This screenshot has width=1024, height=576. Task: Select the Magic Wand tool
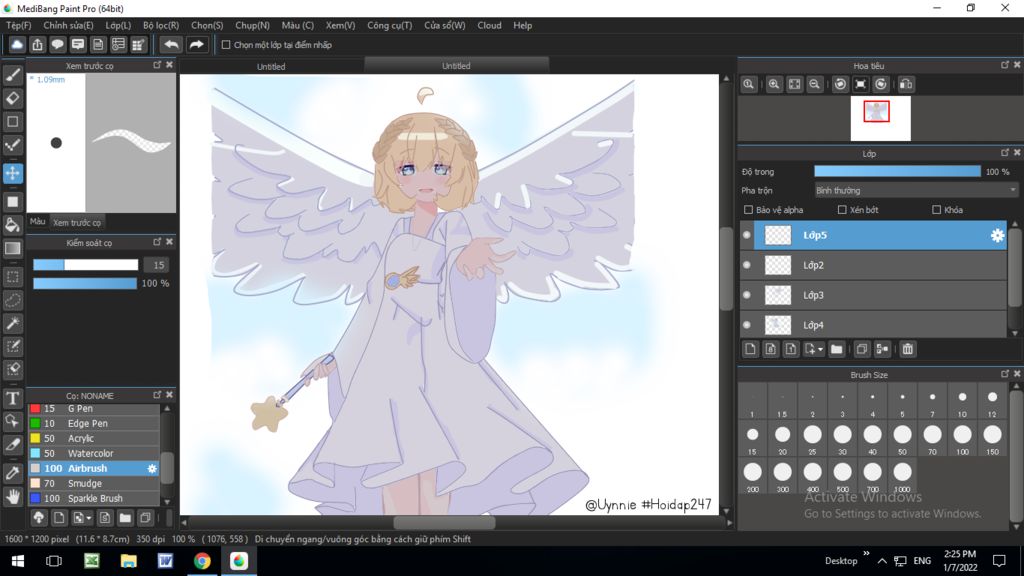12,323
